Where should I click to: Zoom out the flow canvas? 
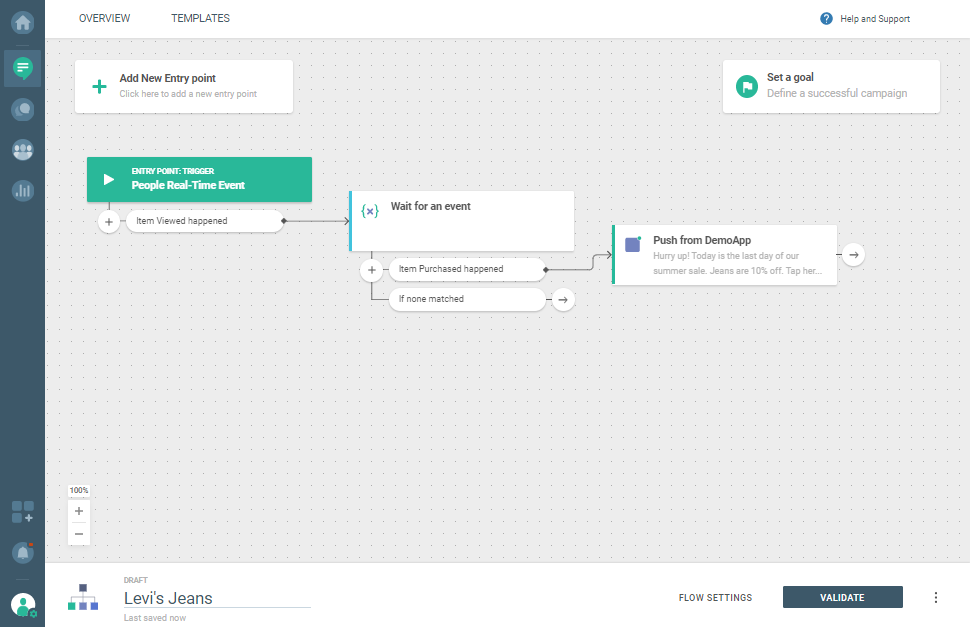click(x=79, y=534)
